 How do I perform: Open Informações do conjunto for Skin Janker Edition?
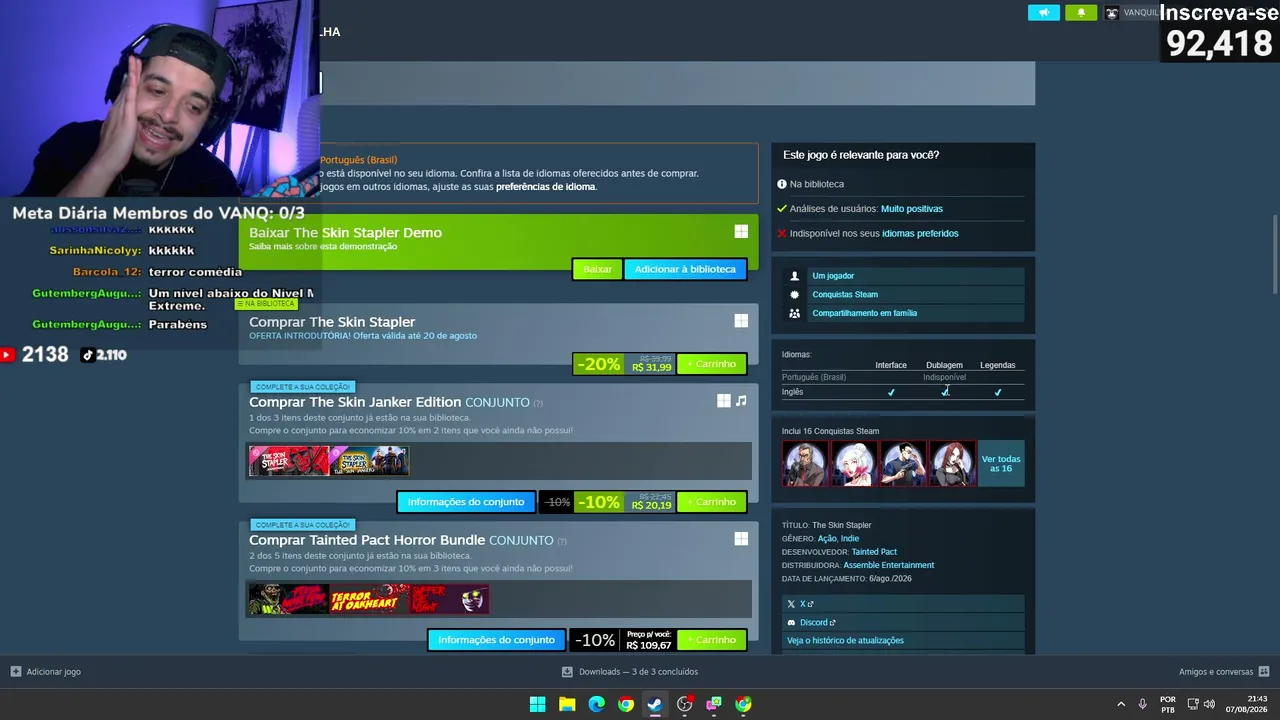pyautogui.click(x=466, y=502)
